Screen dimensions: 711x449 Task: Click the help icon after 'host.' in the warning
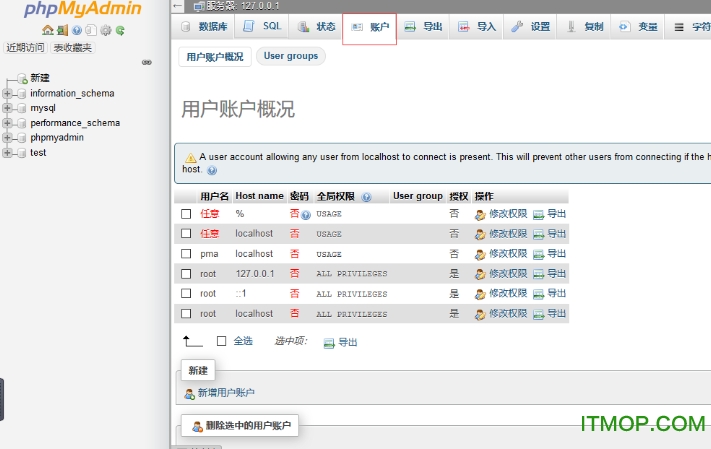click(212, 171)
